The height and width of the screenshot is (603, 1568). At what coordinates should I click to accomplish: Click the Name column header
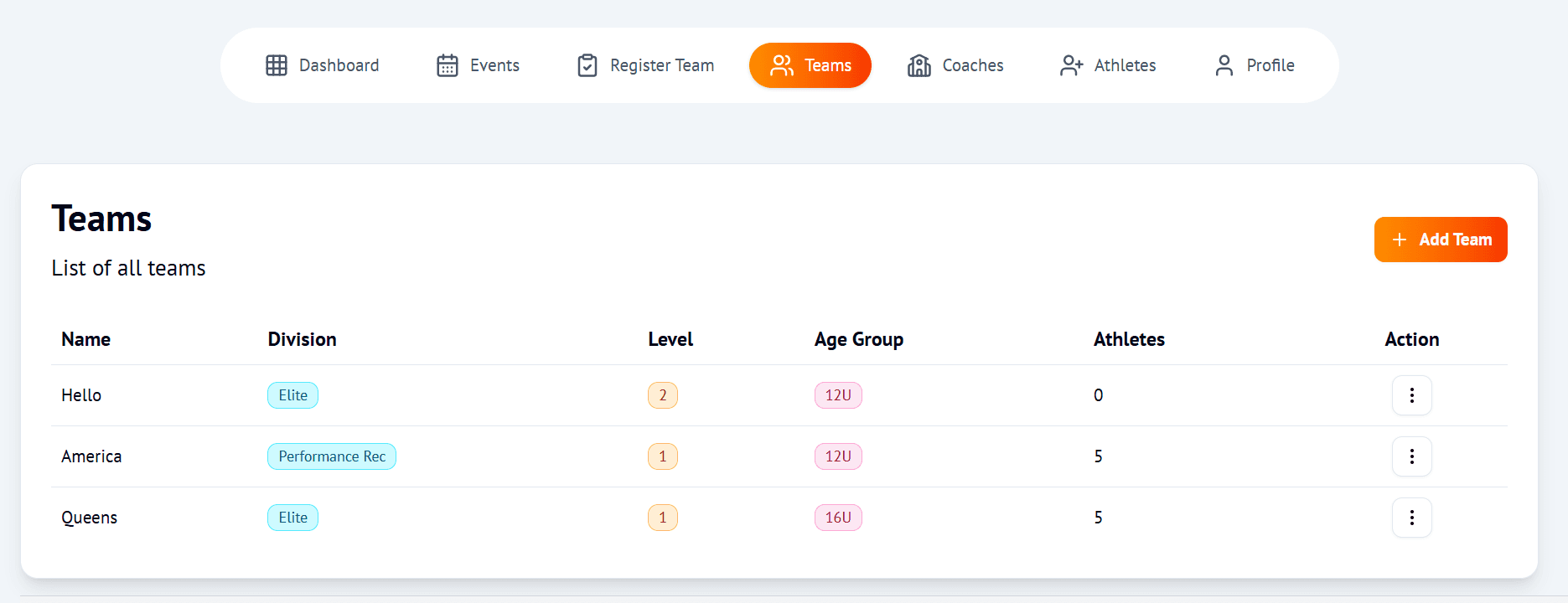[85, 339]
